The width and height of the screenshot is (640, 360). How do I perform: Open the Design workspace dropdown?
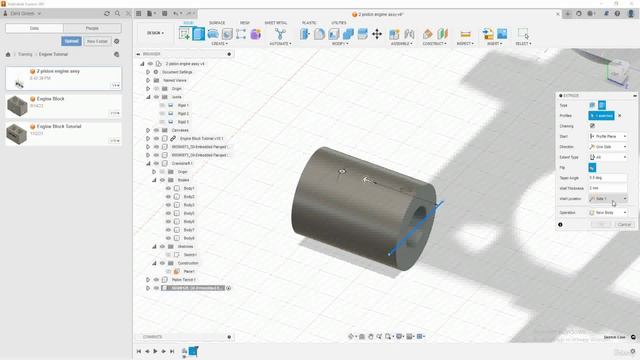point(155,33)
